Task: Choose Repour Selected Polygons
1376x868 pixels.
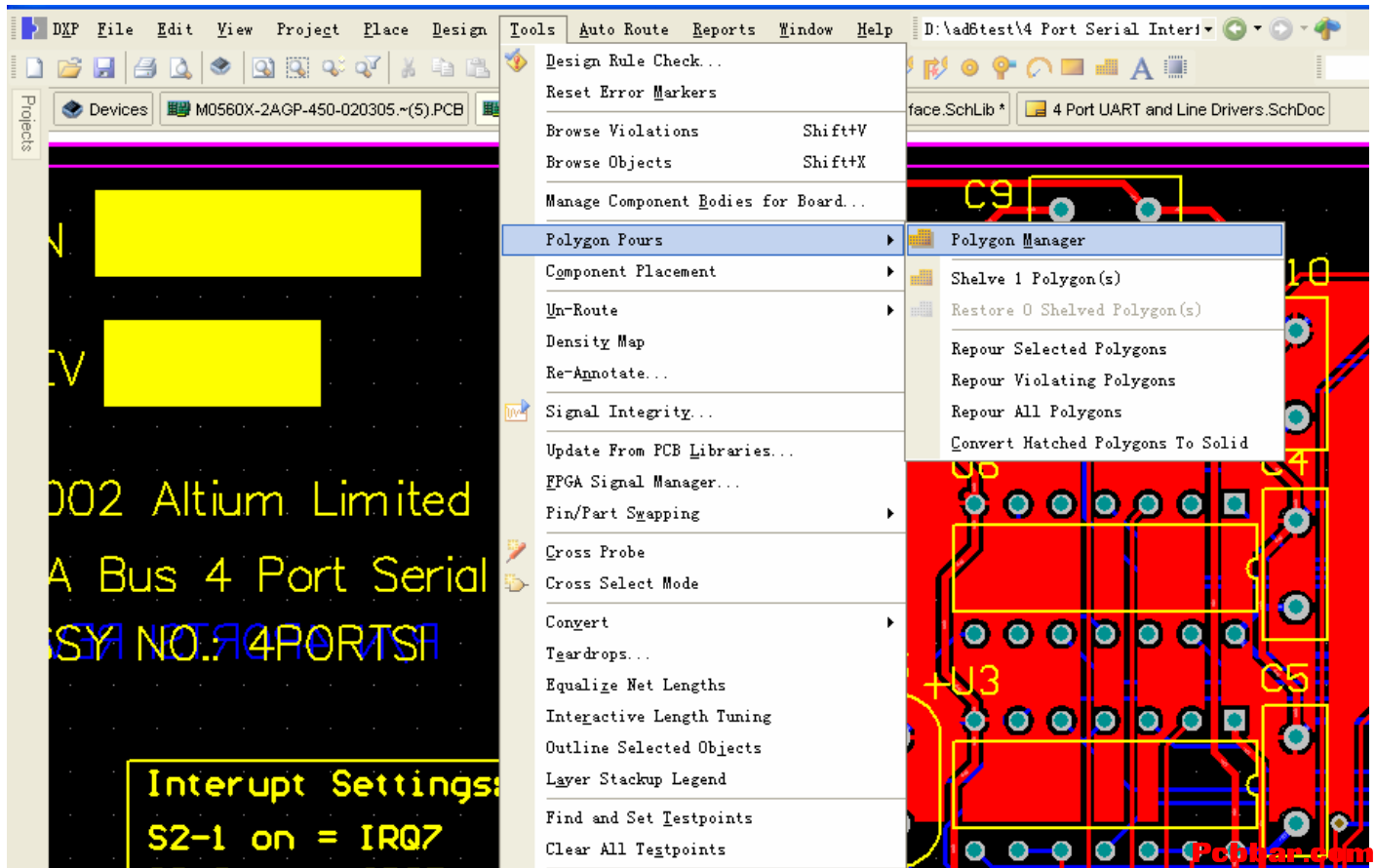Action: coord(1094,349)
